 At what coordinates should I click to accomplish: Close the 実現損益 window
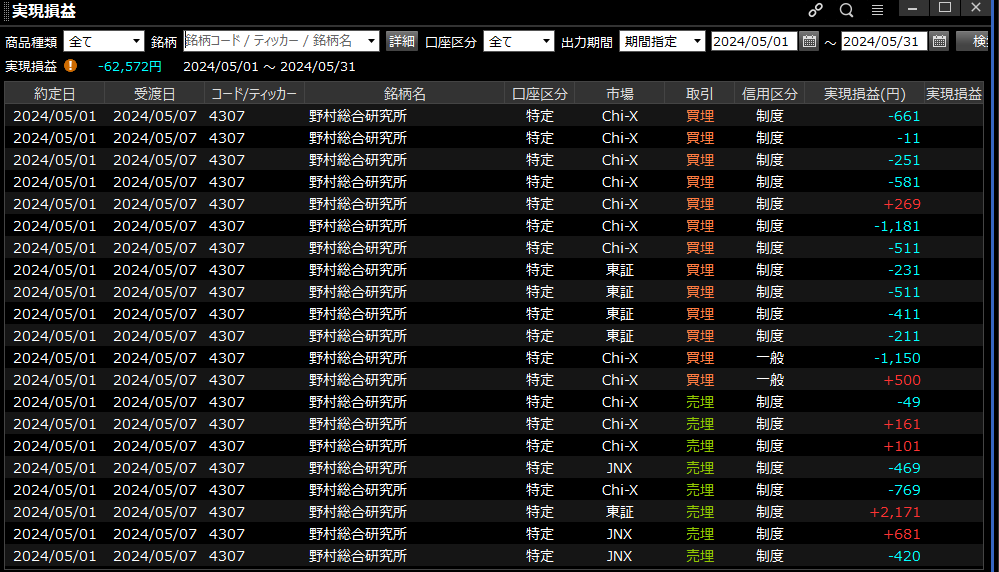[976, 8]
